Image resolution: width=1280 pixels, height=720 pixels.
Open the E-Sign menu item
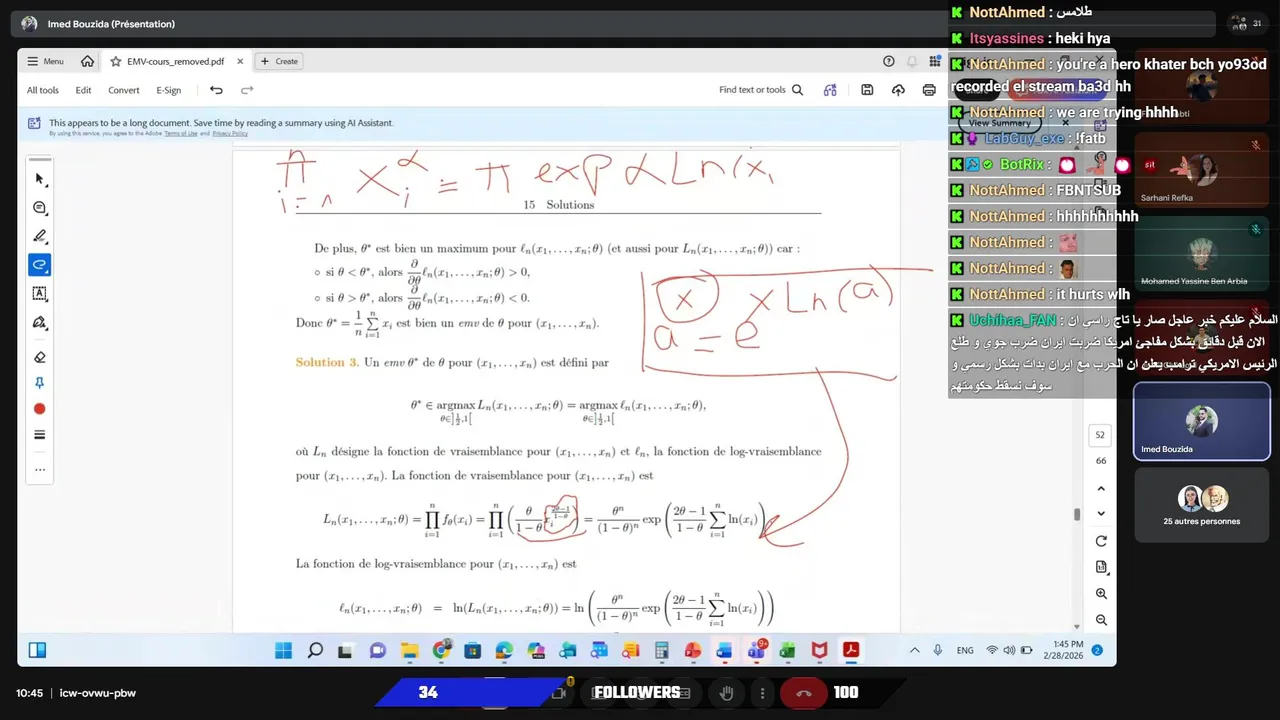tap(169, 90)
